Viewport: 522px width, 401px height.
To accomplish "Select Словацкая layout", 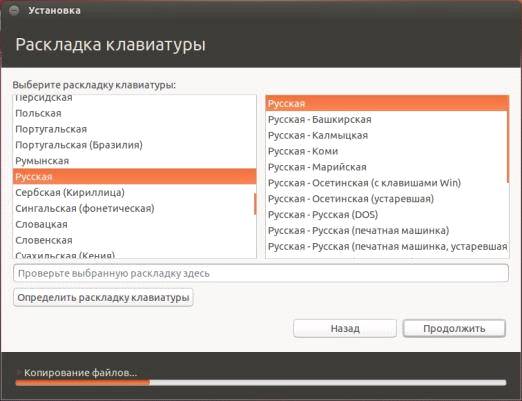I will tap(134, 224).
